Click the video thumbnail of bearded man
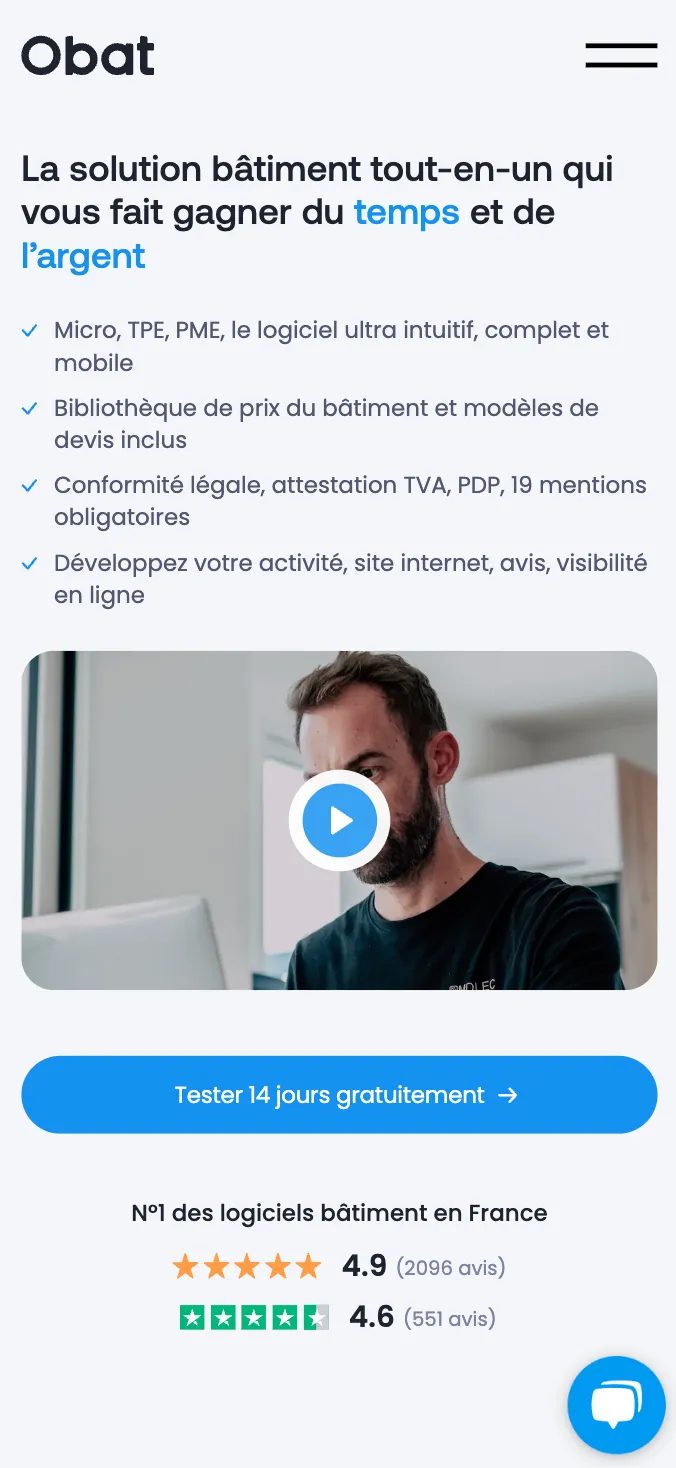 pyautogui.click(x=339, y=821)
